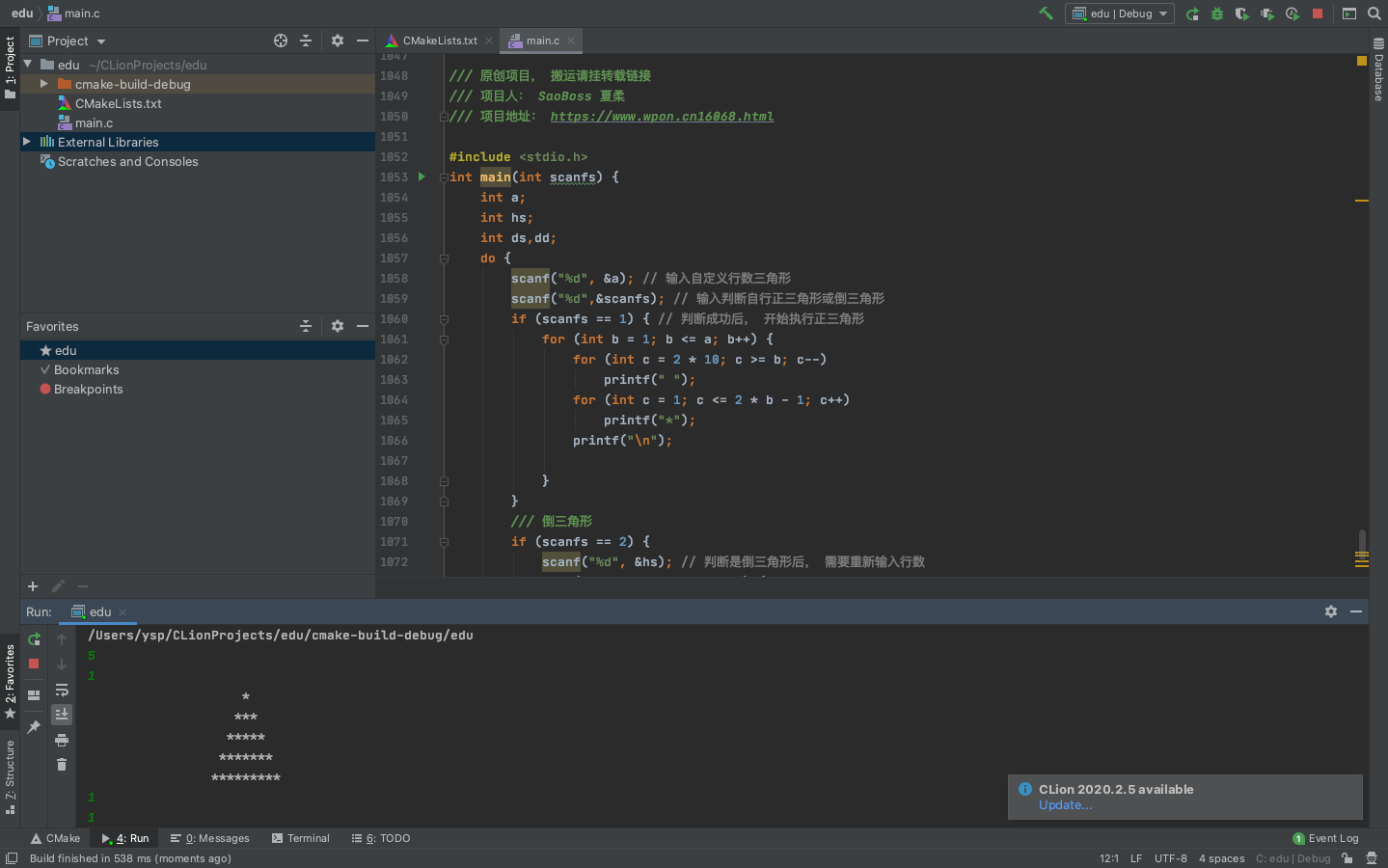Viewport: 1388px width, 868px height.
Task: Pin the Run tab
Action: [34, 726]
